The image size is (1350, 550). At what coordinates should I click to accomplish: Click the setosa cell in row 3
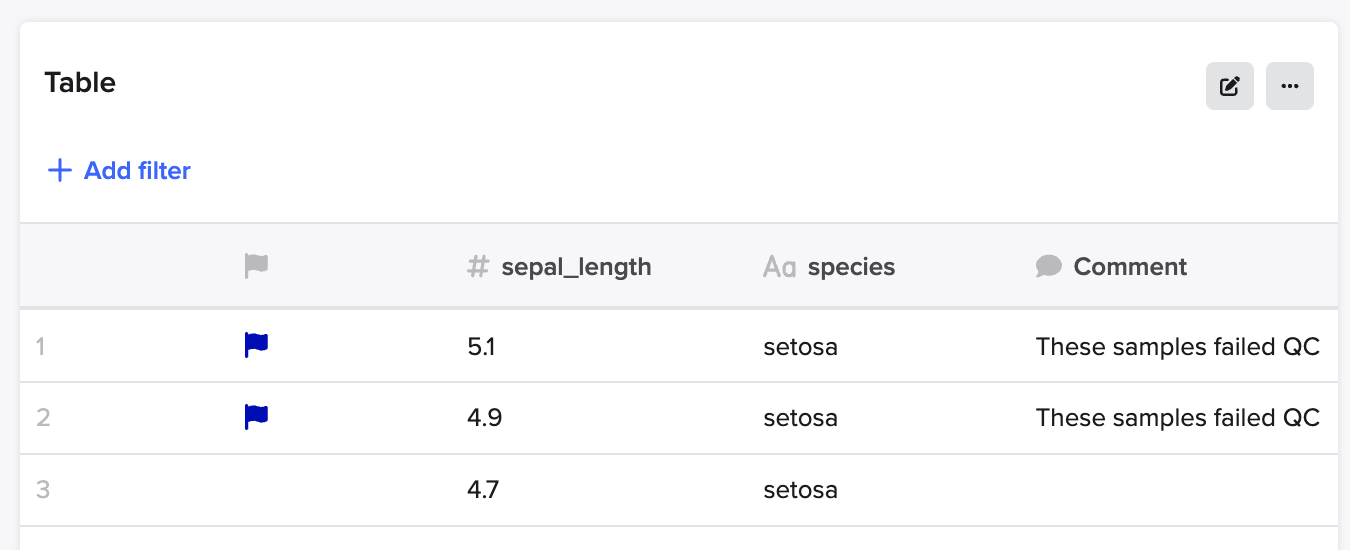pos(800,490)
